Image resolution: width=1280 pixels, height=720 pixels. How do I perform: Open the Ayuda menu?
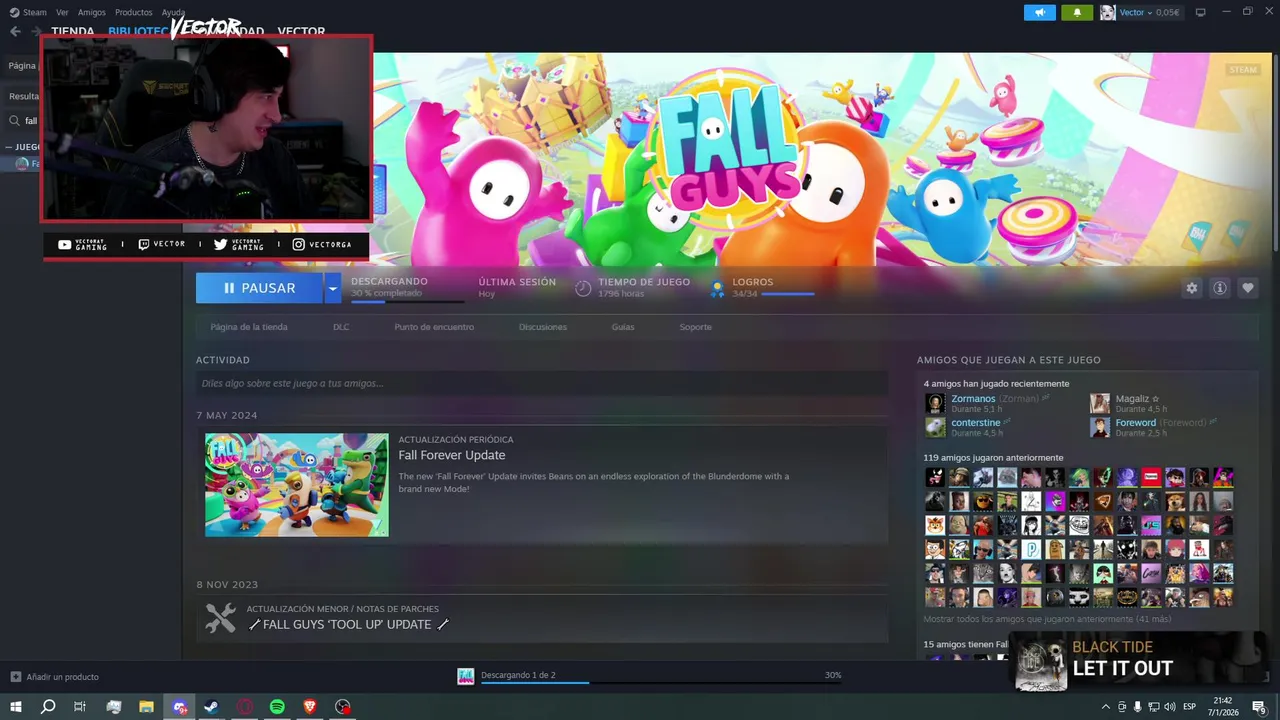[x=173, y=12]
